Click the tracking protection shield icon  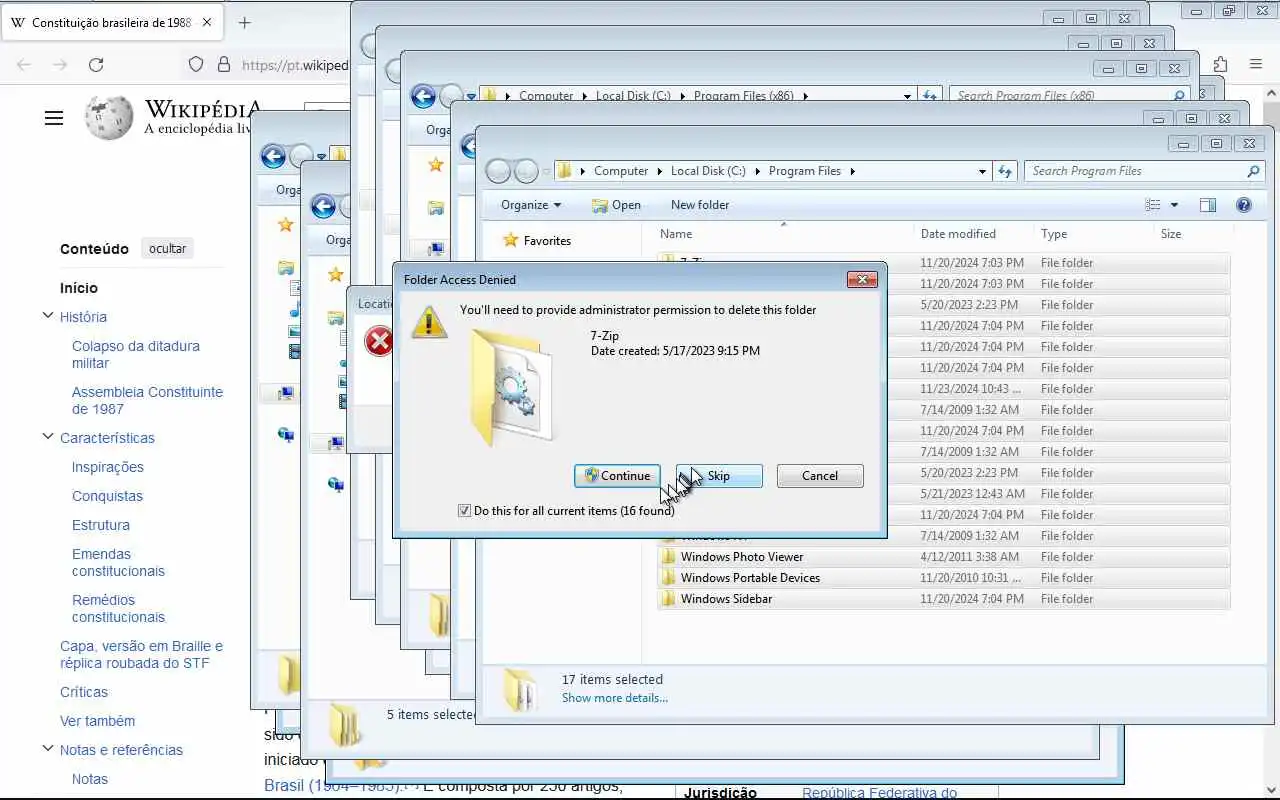pos(196,64)
